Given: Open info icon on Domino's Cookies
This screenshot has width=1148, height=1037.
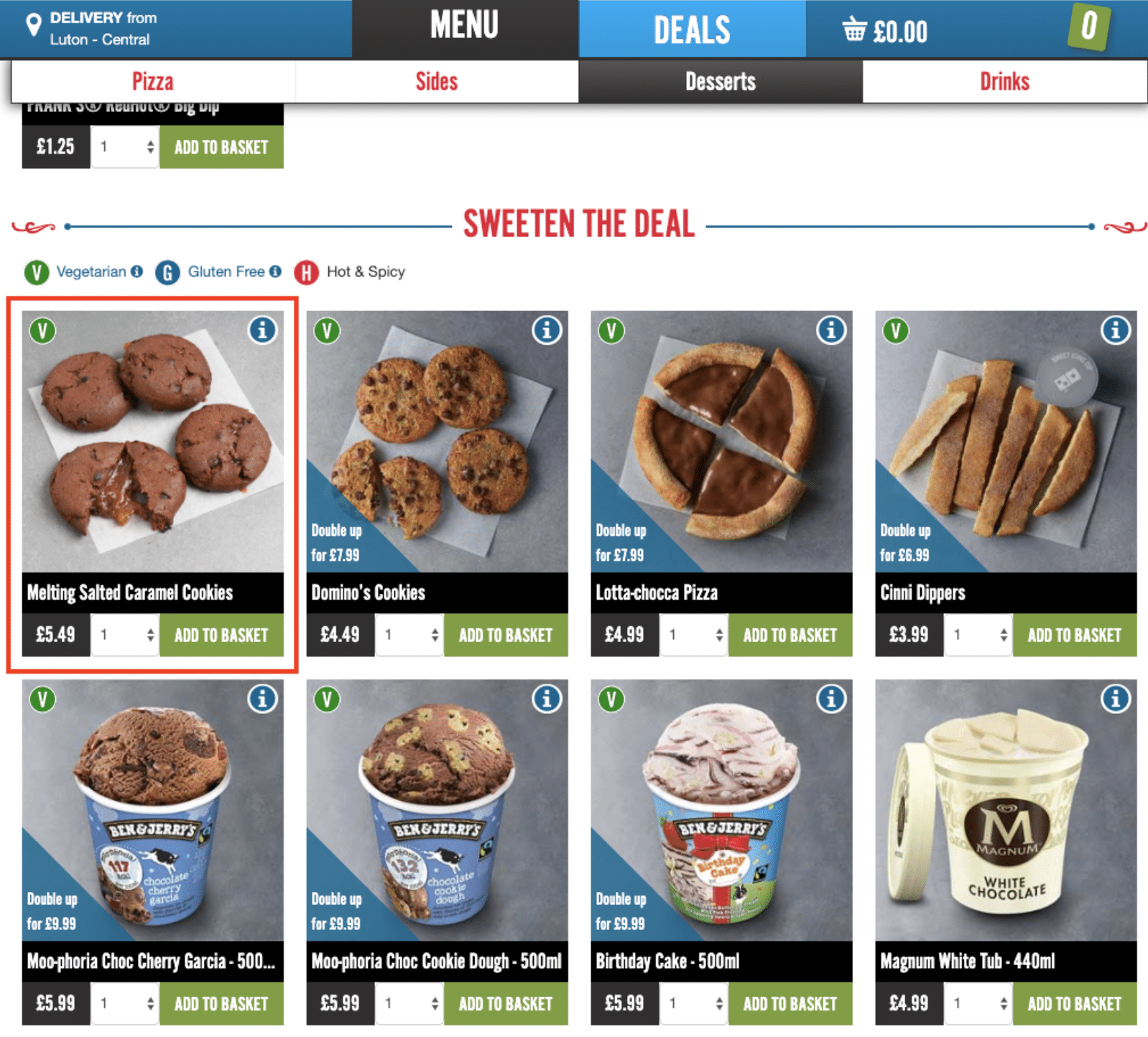Looking at the screenshot, I should click(x=547, y=330).
